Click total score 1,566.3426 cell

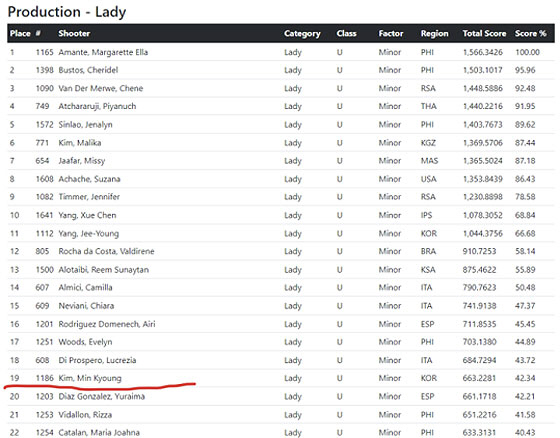(x=482, y=52)
